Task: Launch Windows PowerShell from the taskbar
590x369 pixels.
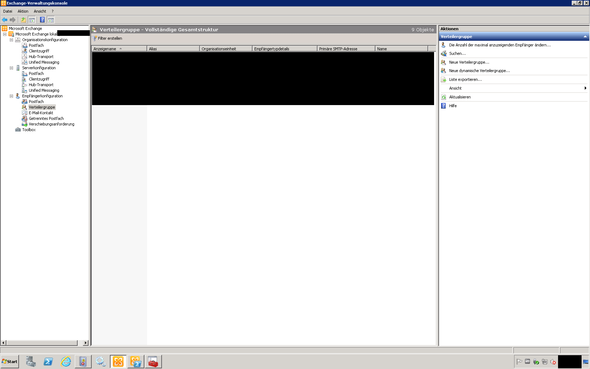Action: click(48, 362)
